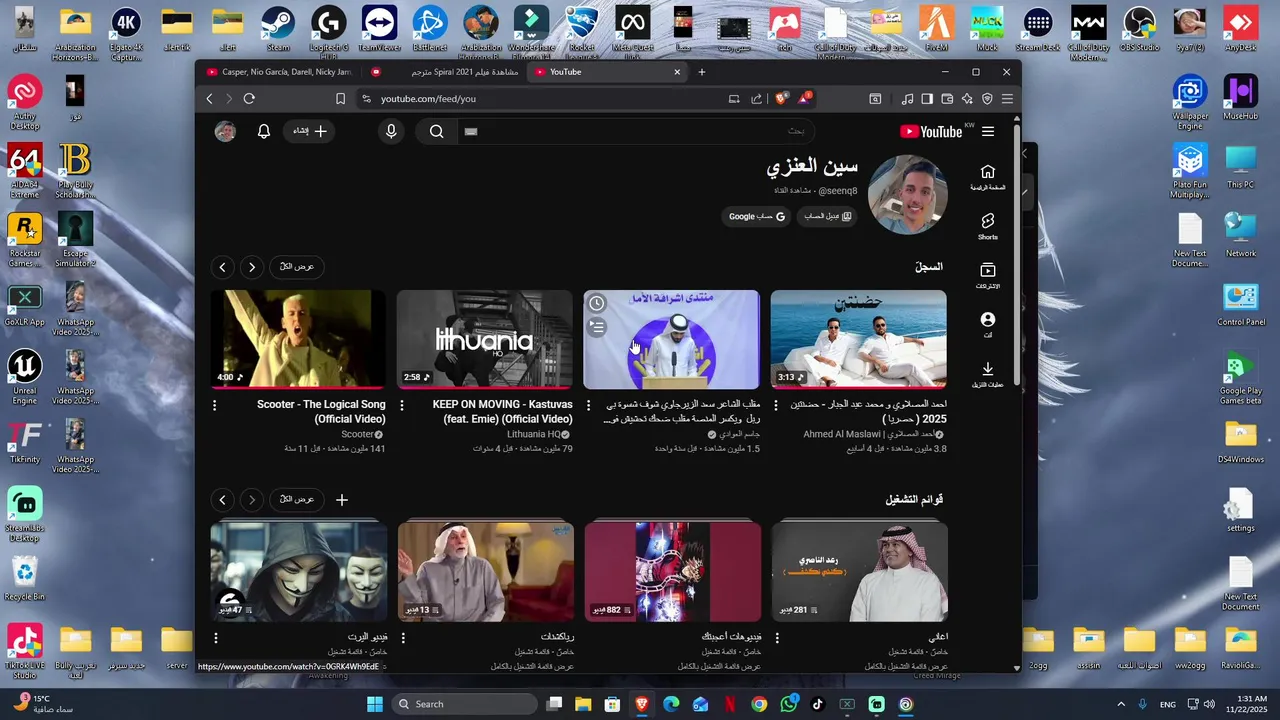Open Netflix from taskbar
The width and height of the screenshot is (1280, 720).
[730, 704]
